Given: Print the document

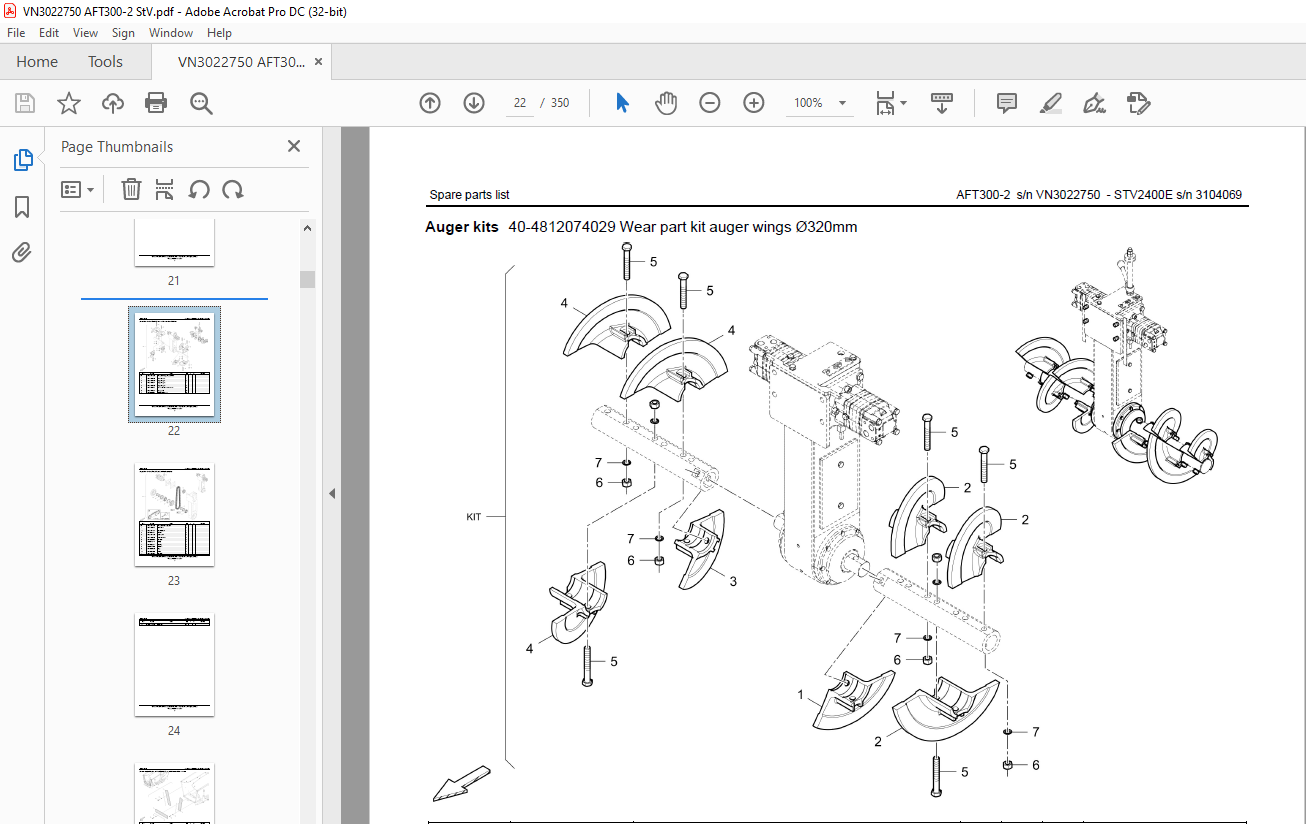Looking at the screenshot, I should [156, 103].
